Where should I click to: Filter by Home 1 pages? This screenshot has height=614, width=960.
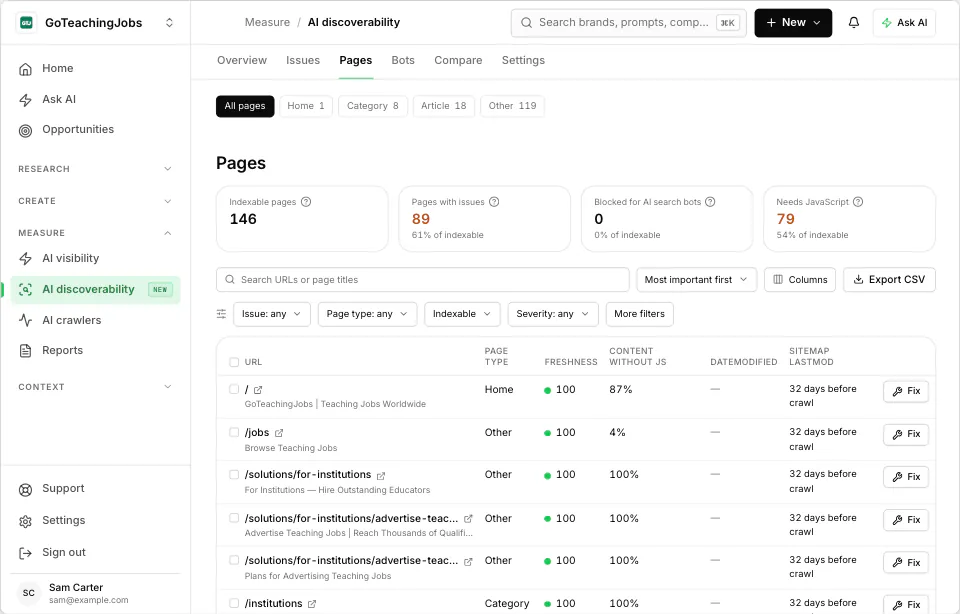306,106
